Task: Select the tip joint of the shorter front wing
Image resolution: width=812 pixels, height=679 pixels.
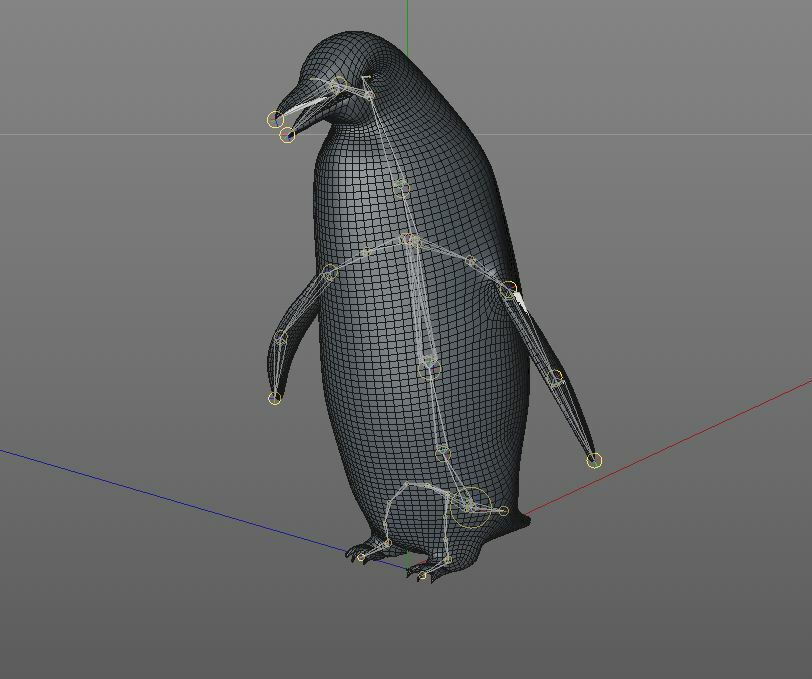Action: click(274, 398)
